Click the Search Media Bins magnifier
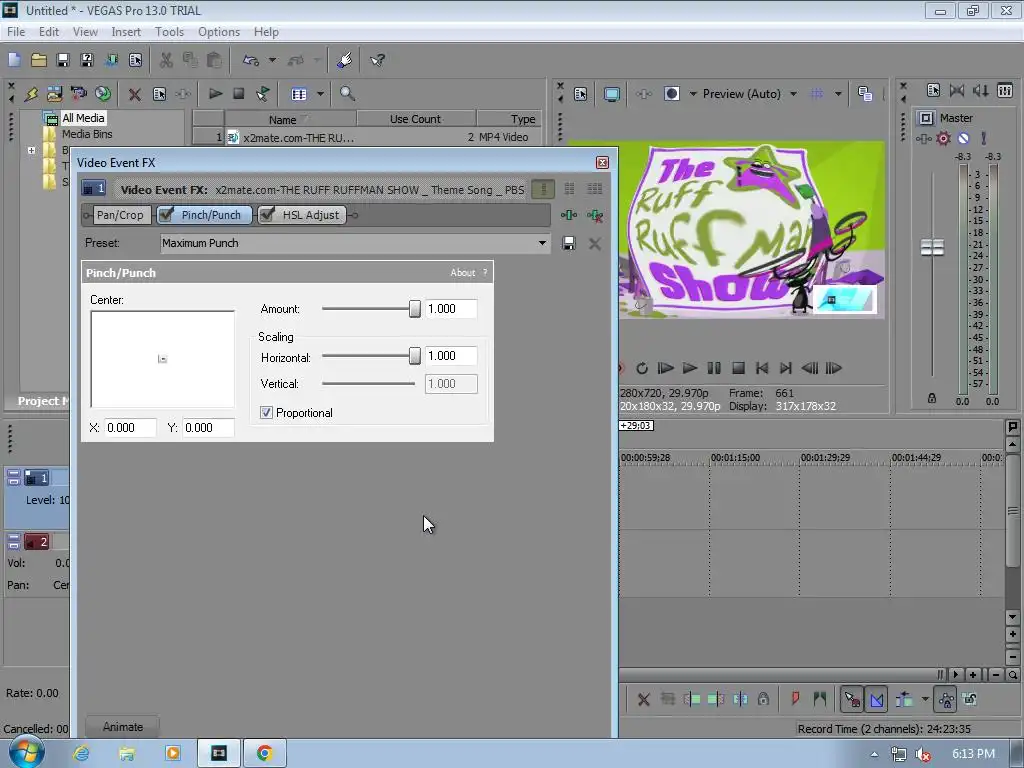 click(347, 93)
